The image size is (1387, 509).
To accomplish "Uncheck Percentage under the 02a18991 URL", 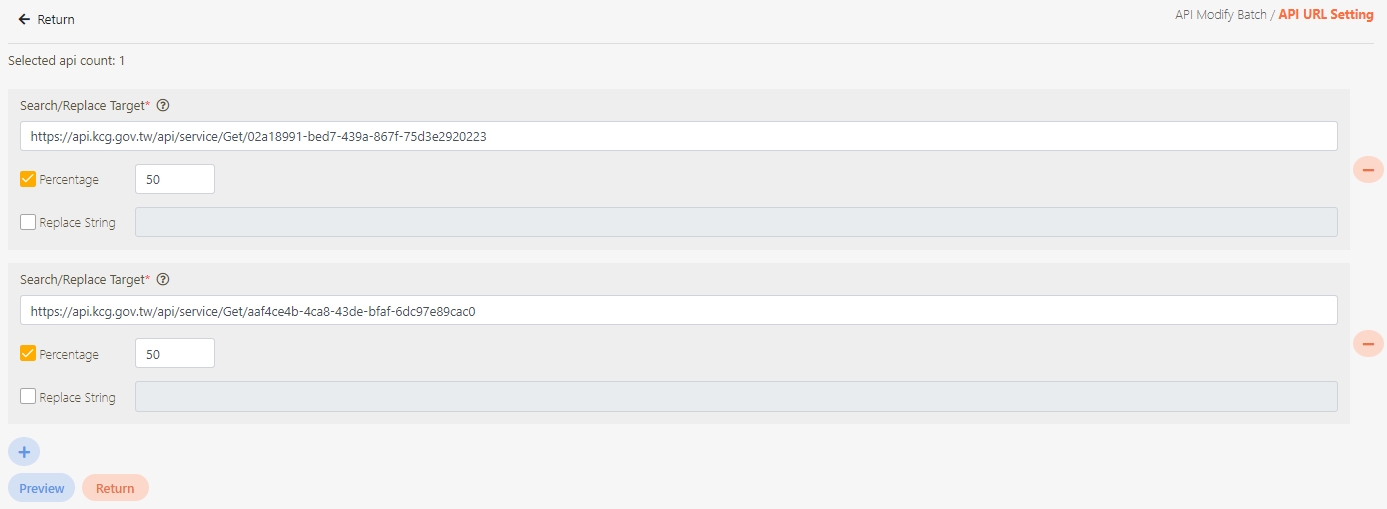I will pyautogui.click(x=28, y=180).
